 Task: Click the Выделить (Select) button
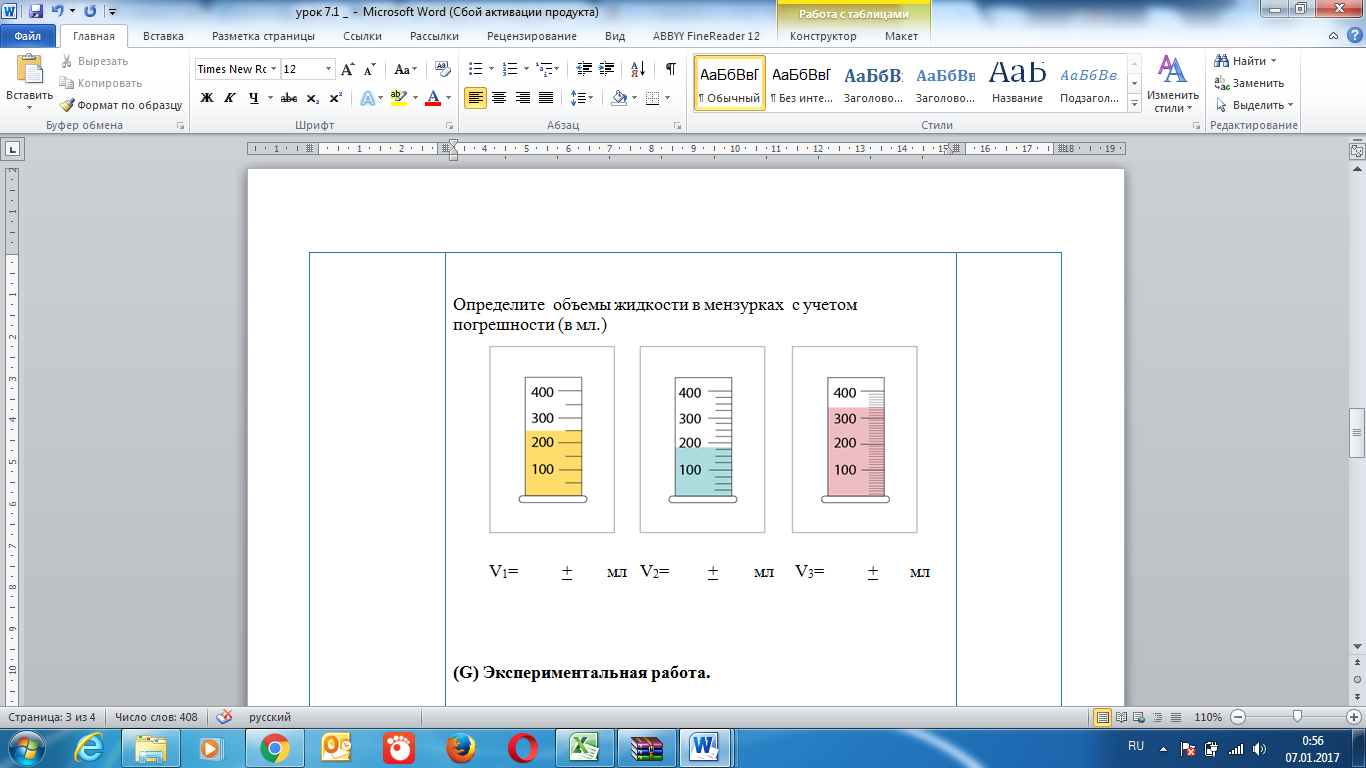(1254, 105)
